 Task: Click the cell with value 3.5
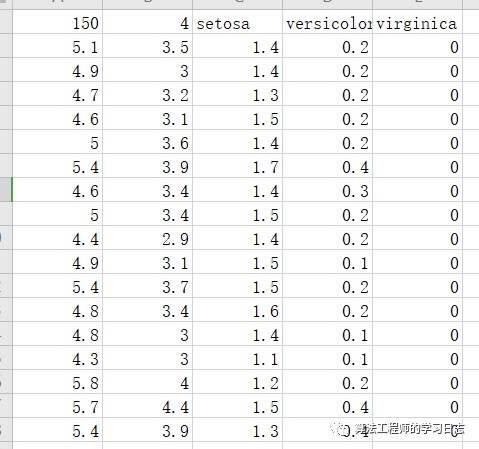pos(147,46)
